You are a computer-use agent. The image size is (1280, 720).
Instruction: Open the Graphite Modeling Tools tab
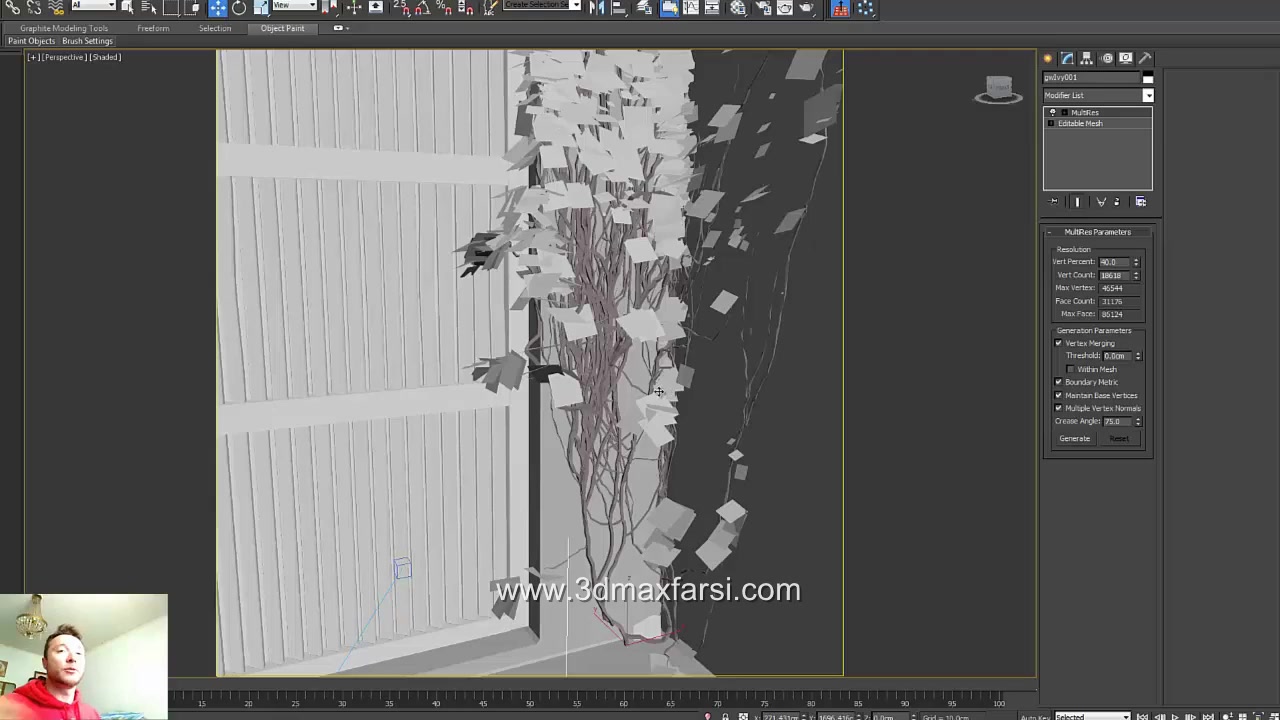pyautogui.click(x=64, y=28)
